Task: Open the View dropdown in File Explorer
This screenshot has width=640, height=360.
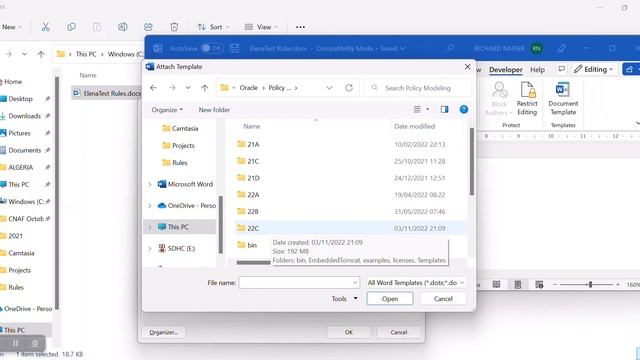Action: [x=261, y=27]
